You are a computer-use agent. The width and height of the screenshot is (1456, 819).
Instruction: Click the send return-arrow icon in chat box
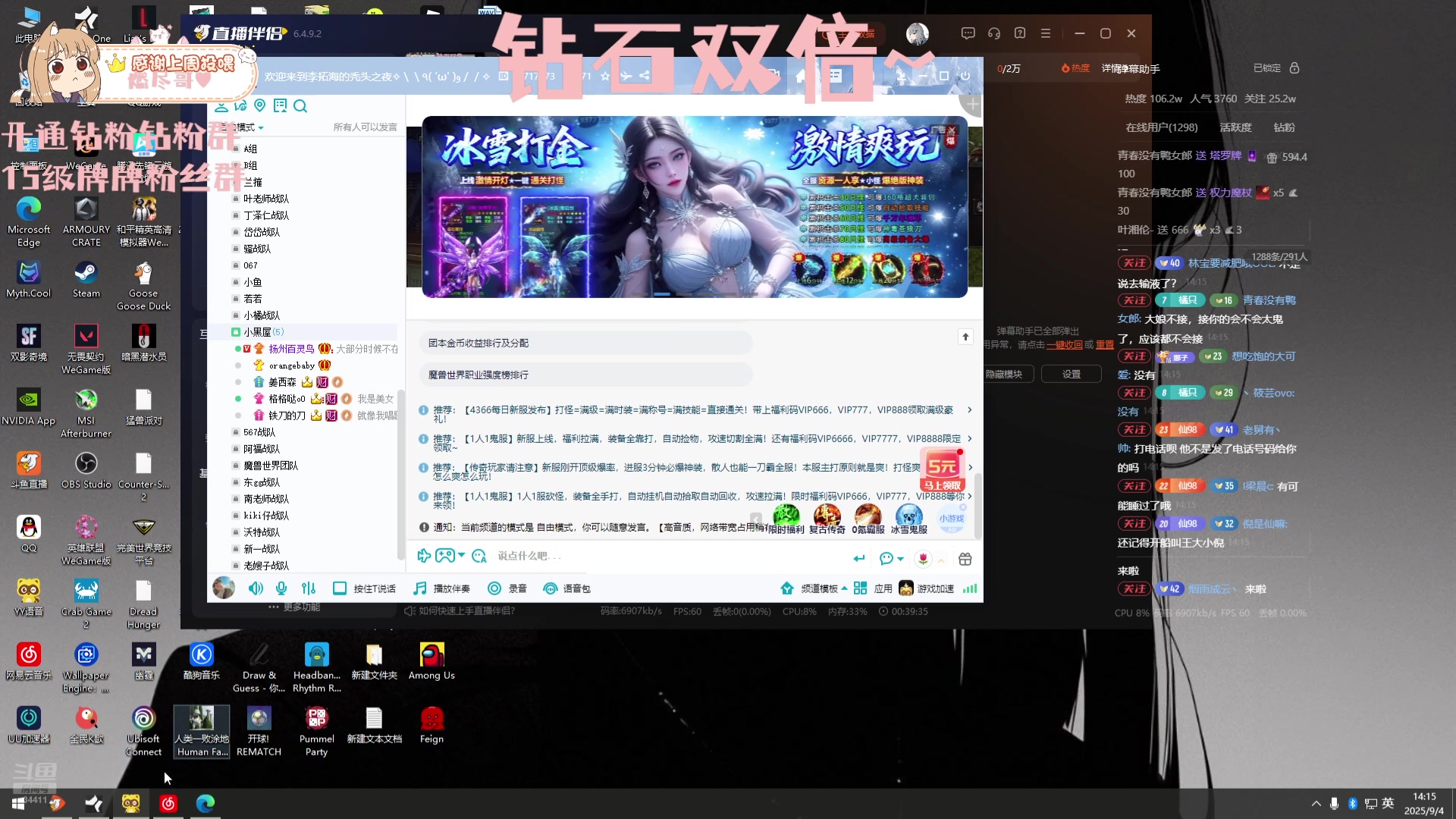tap(859, 559)
